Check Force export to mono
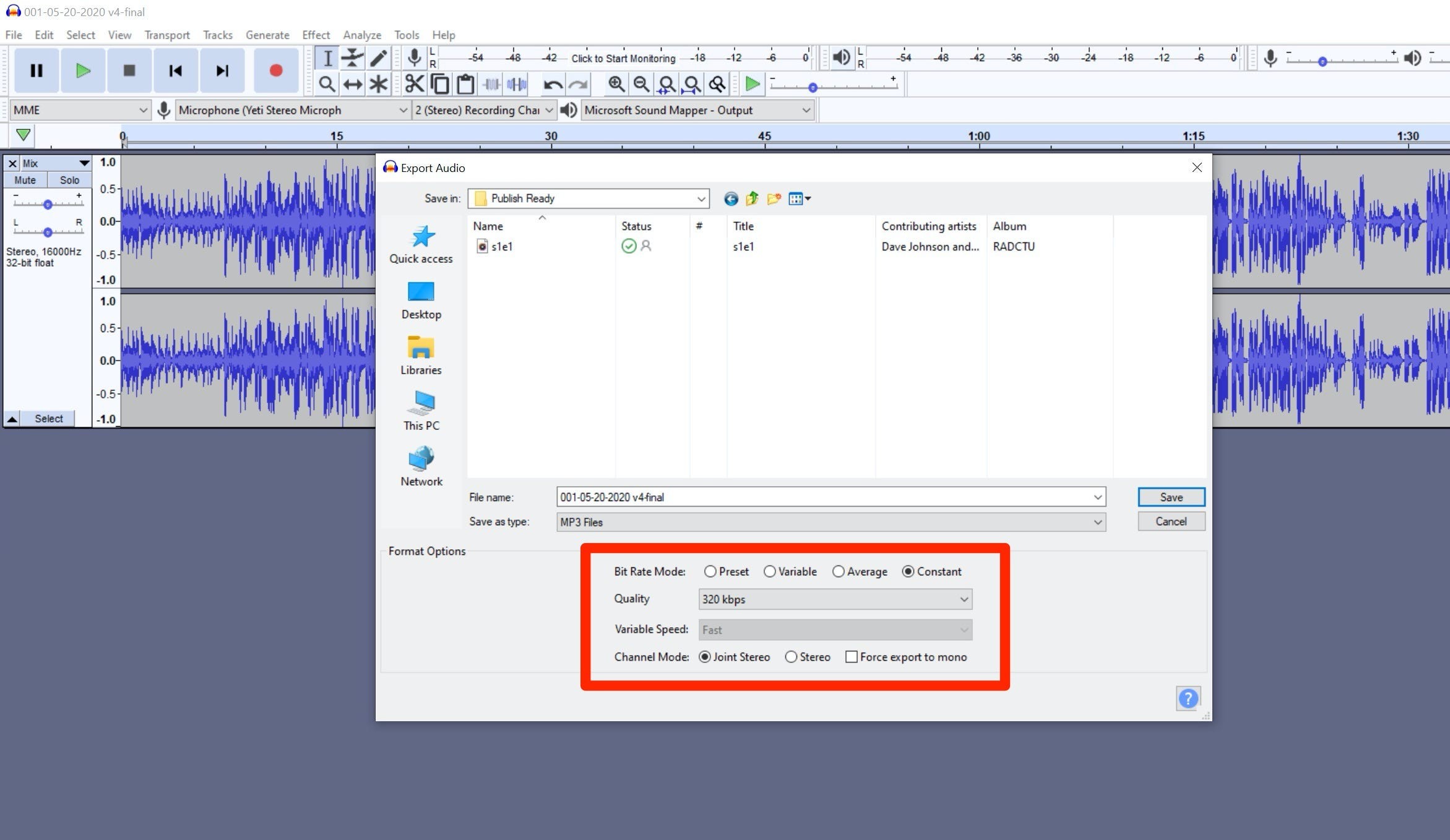 [x=852, y=657]
